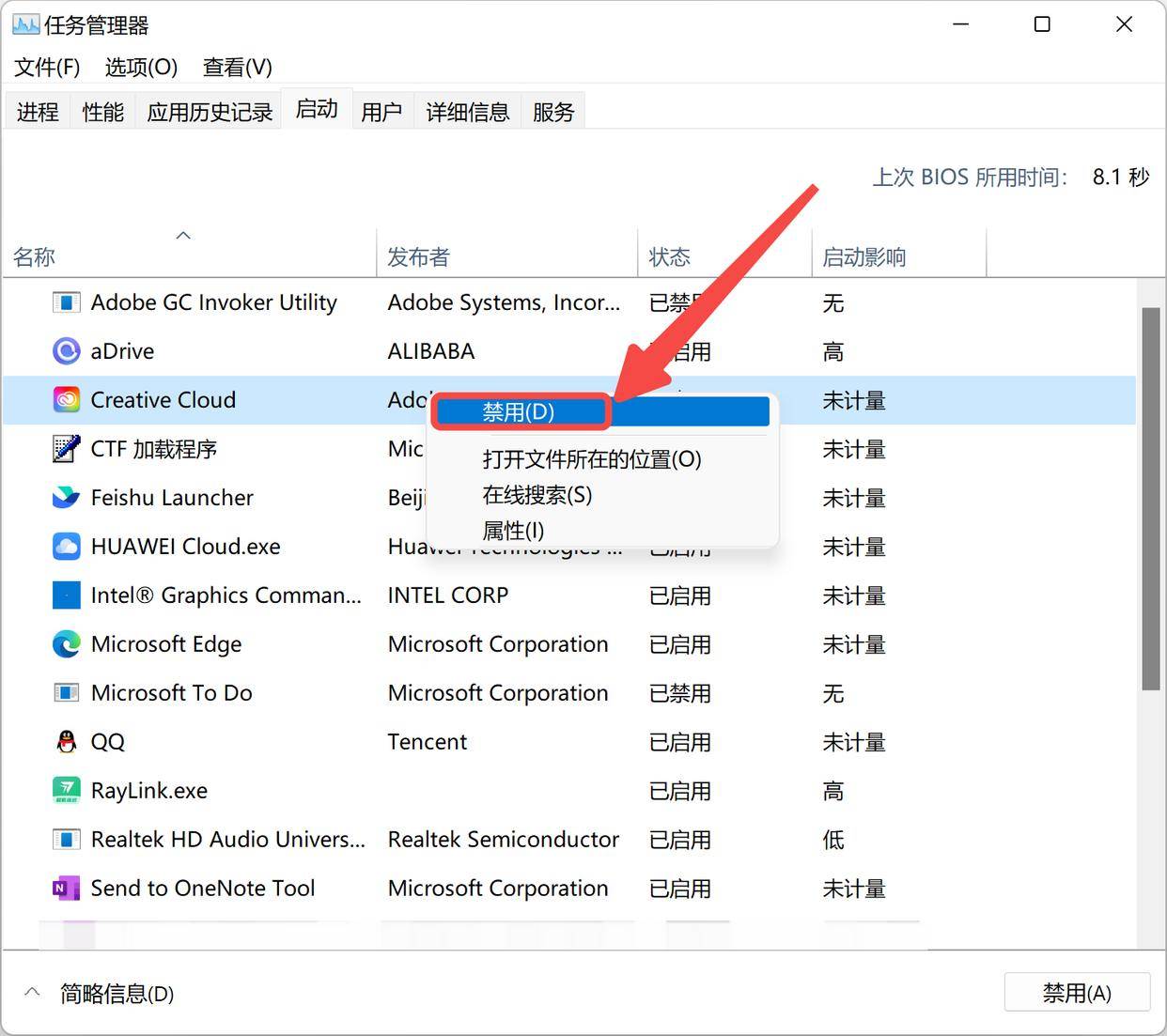This screenshot has height=1036, width=1167.
Task: Click the Creative Cloud icon
Action: click(66, 400)
